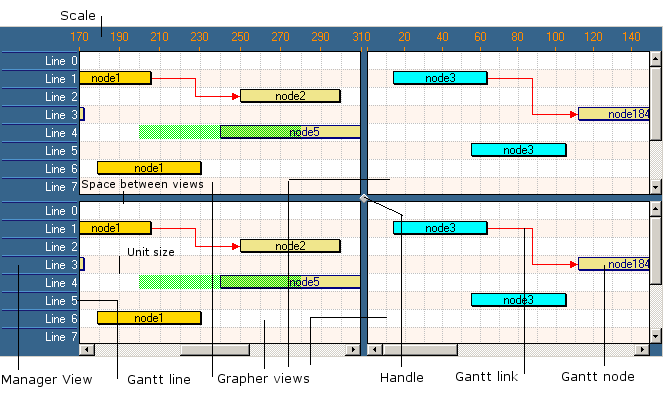
Task: Select node184 in the lower-right Gantt view
Action: point(614,264)
